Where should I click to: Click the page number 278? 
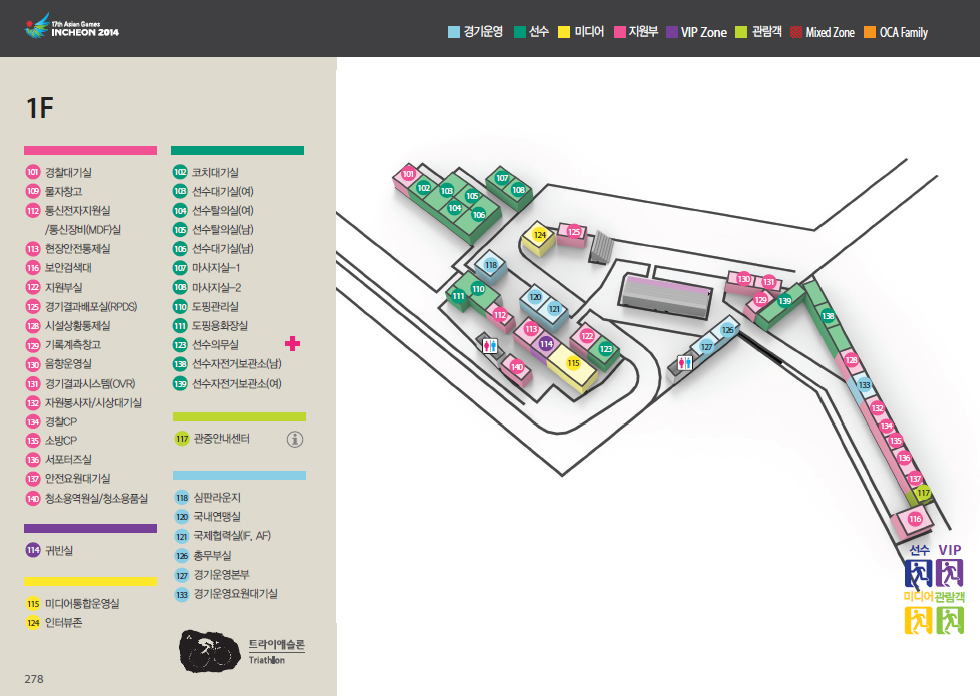(x=34, y=679)
